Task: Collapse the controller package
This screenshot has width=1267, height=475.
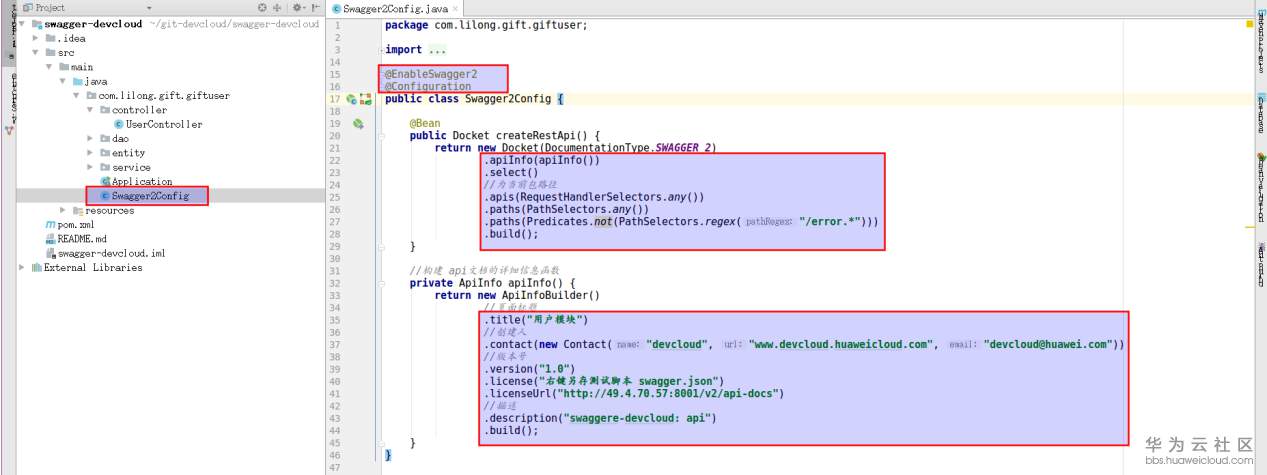Action: [91, 110]
